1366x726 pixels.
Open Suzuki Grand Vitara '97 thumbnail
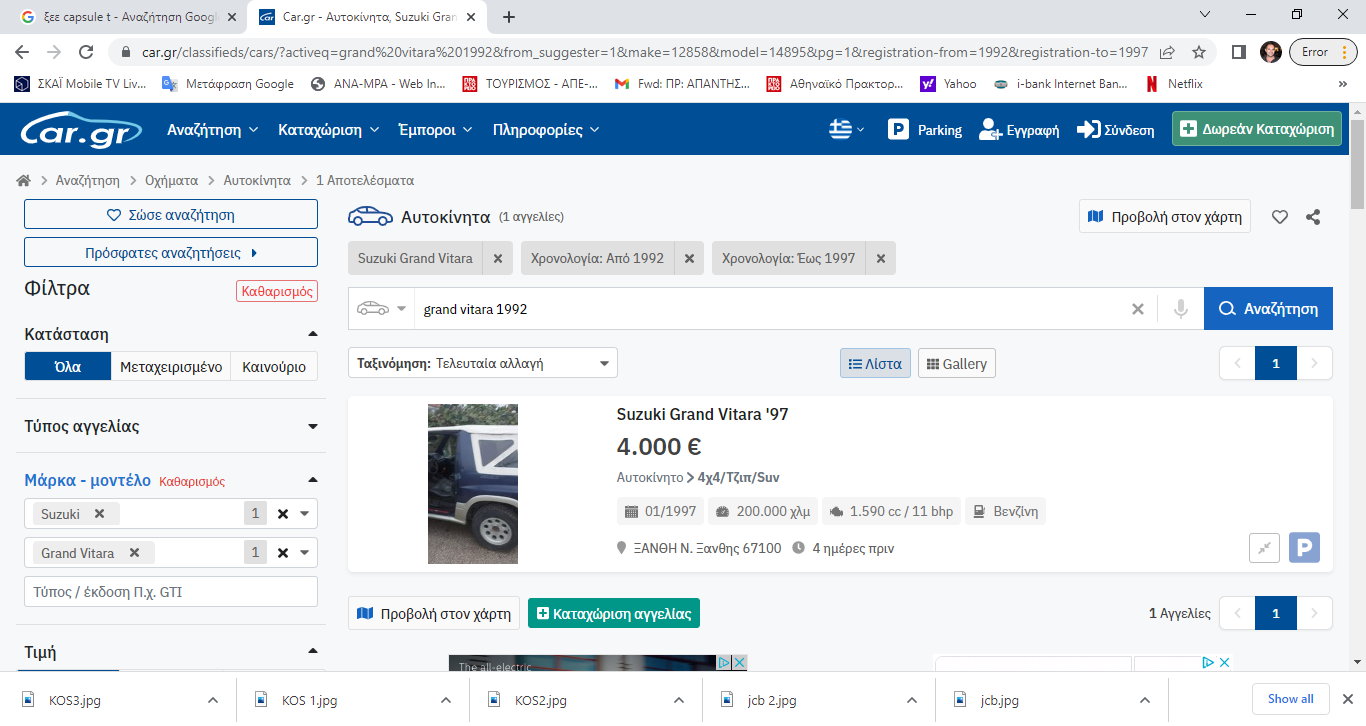[473, 484]
